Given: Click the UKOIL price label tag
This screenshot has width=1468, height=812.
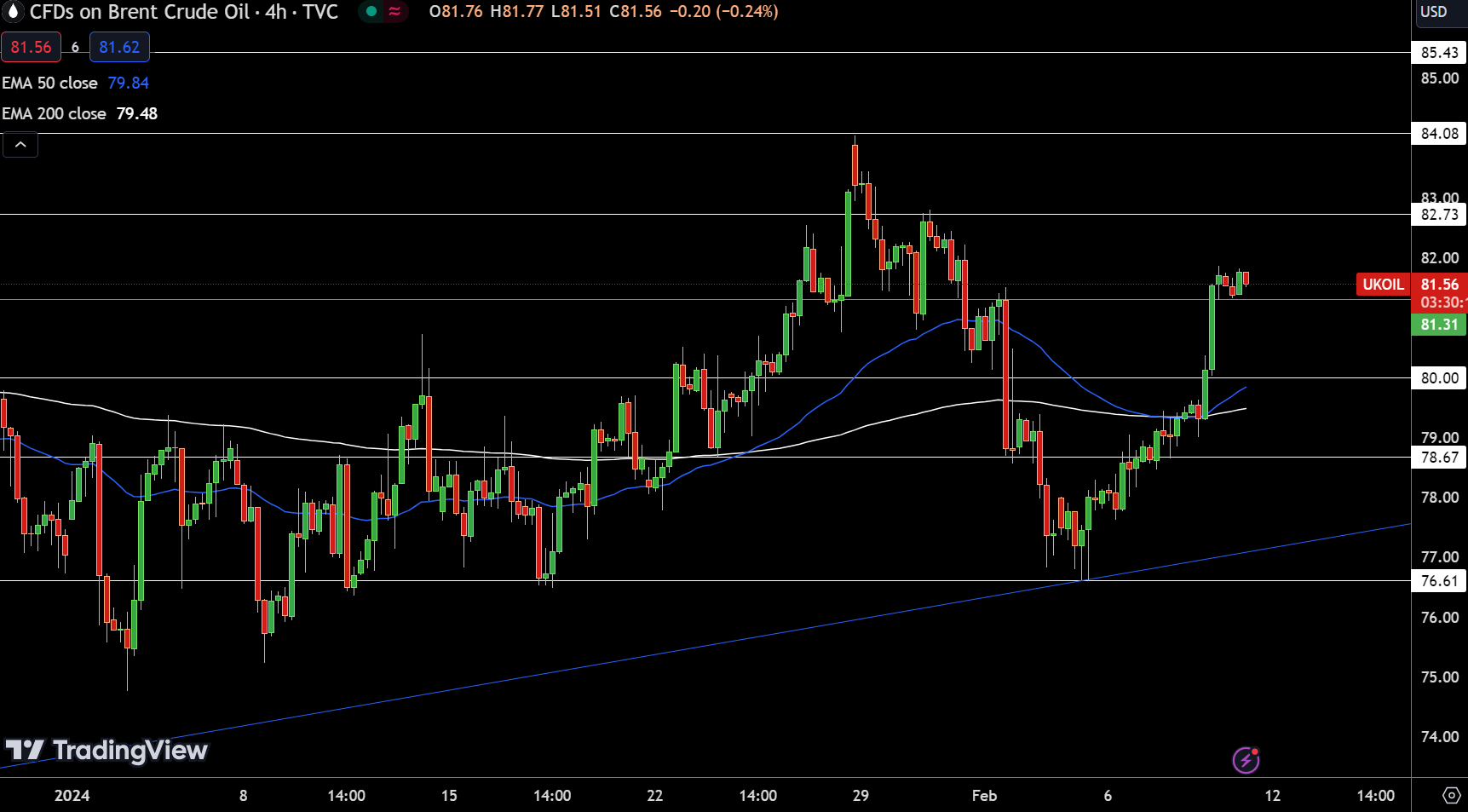Looking at the screenshot, I should pyautogui.click(x=1383, y=285).
